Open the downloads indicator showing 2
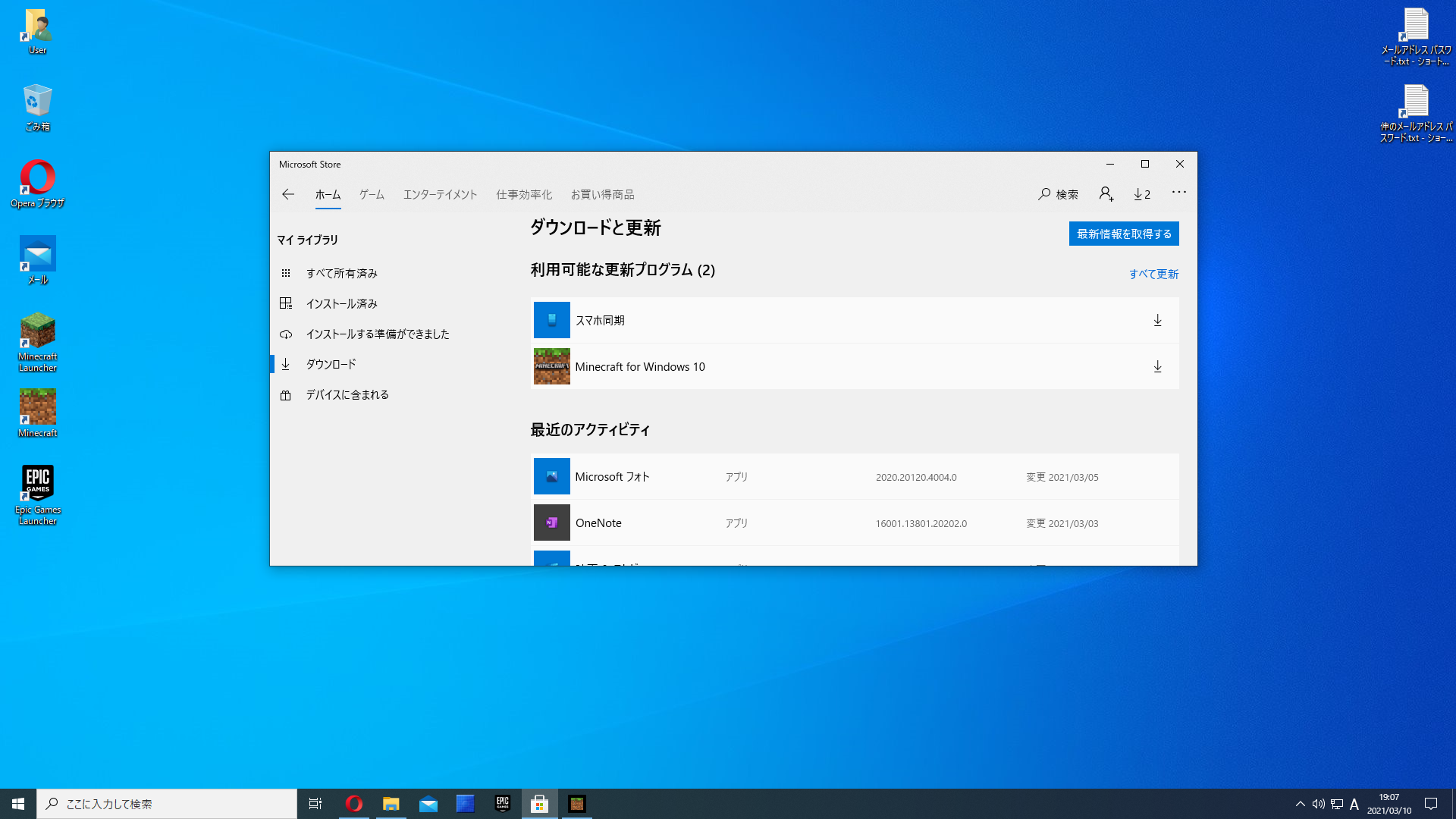Image resolution: width=1456 pixels, height=819 pixels. pyautogui.click(x=1142, y=194)
